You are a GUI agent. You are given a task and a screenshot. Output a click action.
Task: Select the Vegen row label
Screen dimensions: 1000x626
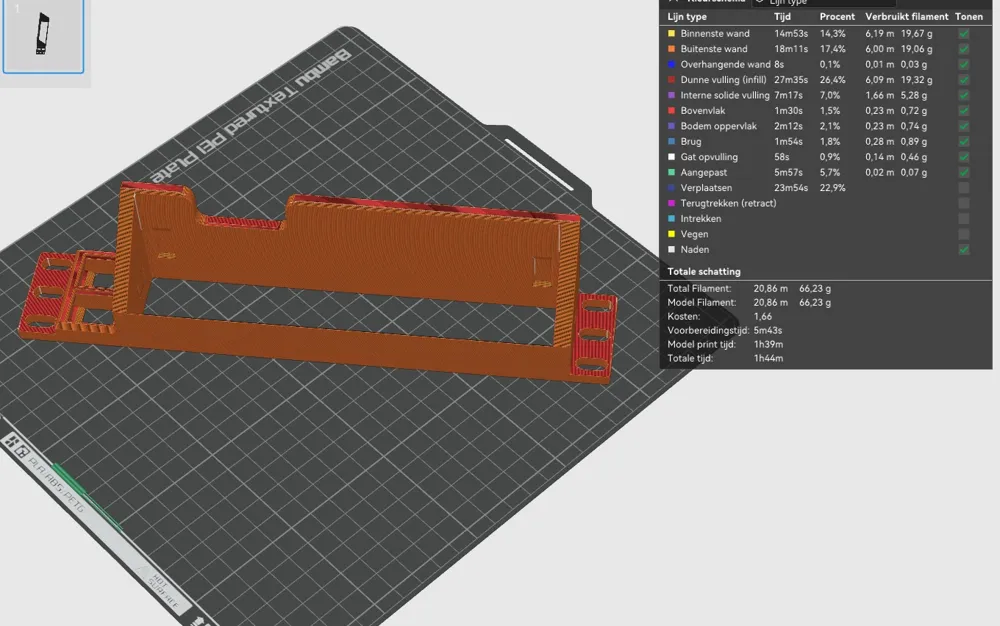694,234
